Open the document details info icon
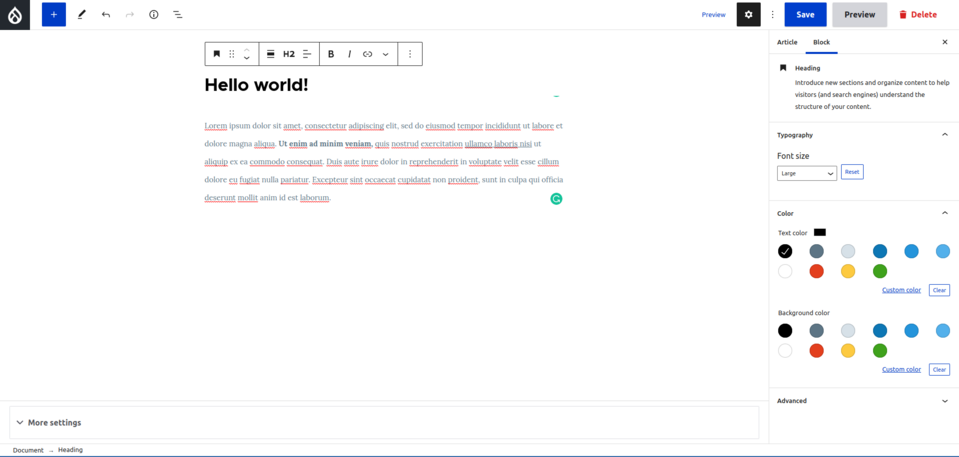Viewport: 959px width, 457px height. (x=154, y=15)
